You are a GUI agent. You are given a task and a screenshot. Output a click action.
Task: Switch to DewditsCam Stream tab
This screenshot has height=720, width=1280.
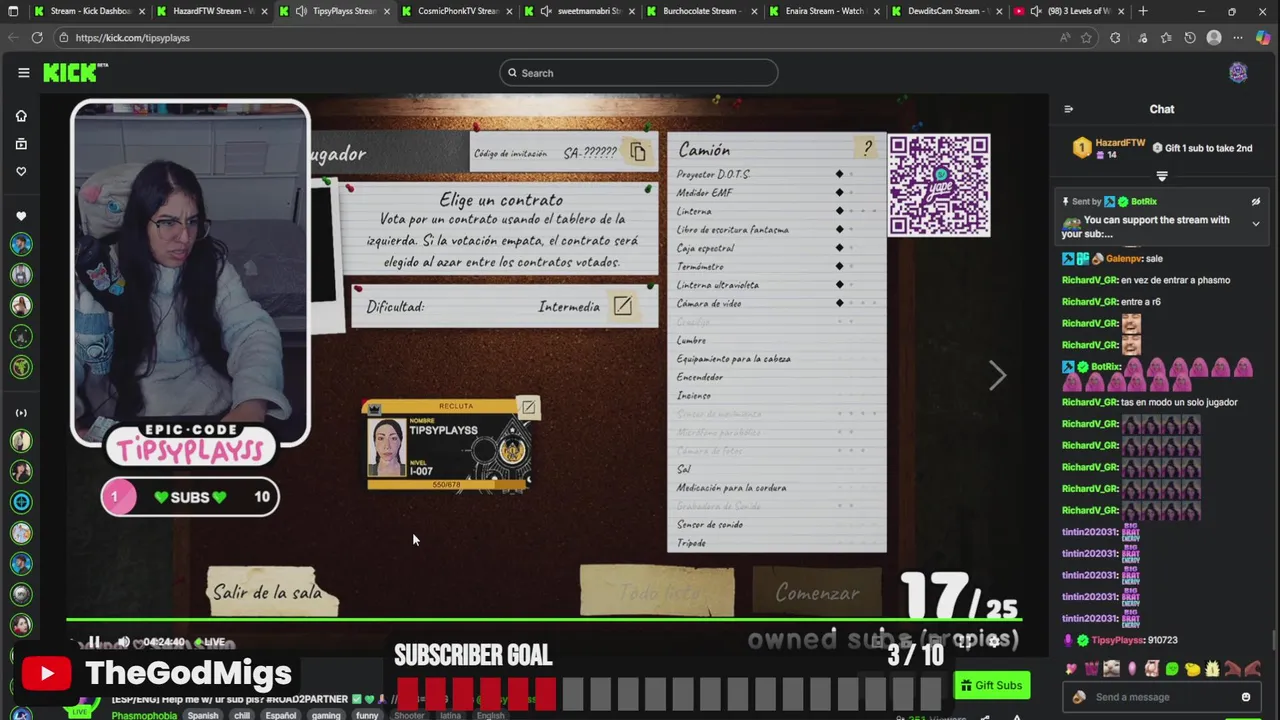pos(946,11)
